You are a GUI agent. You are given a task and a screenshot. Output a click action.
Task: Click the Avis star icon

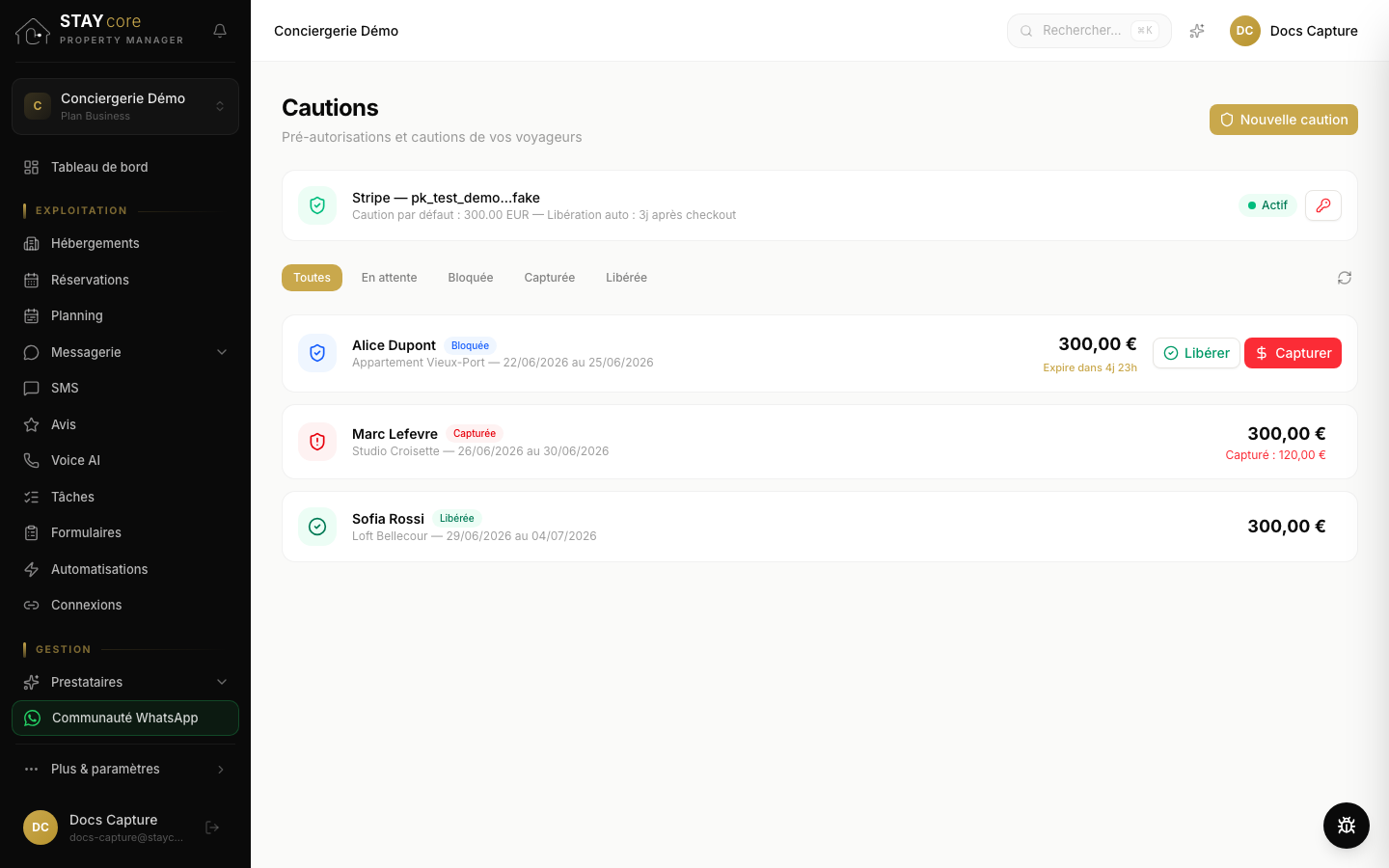31,425
